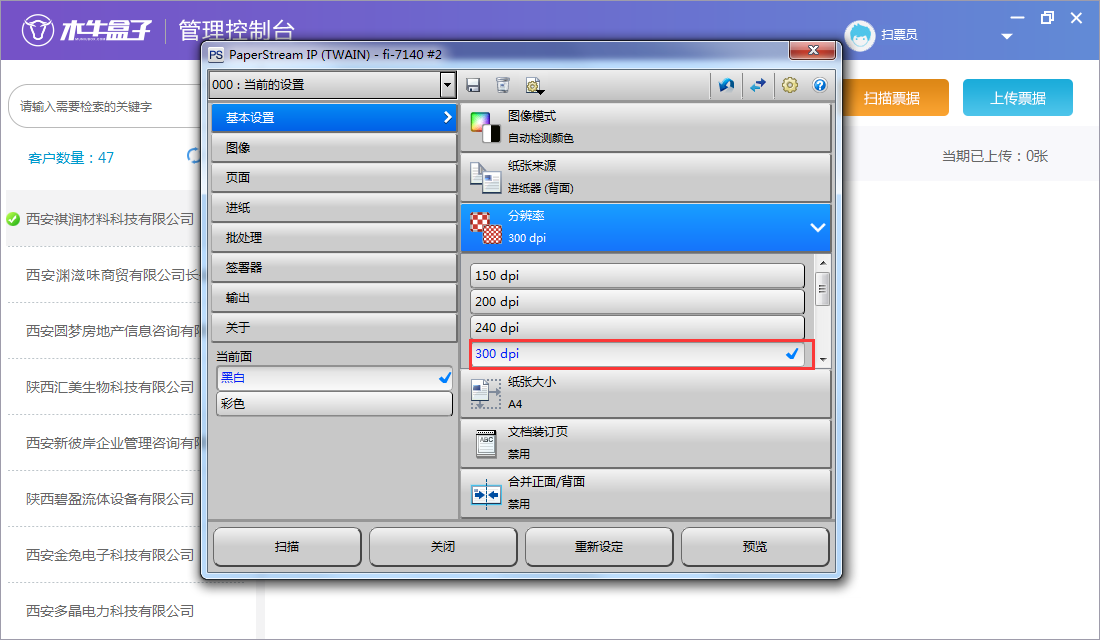Select customer 陕西汇美生物科技有限公司
Image resolution: width=1100 pixels, height=640 pixels.
[x=110, y=387]
